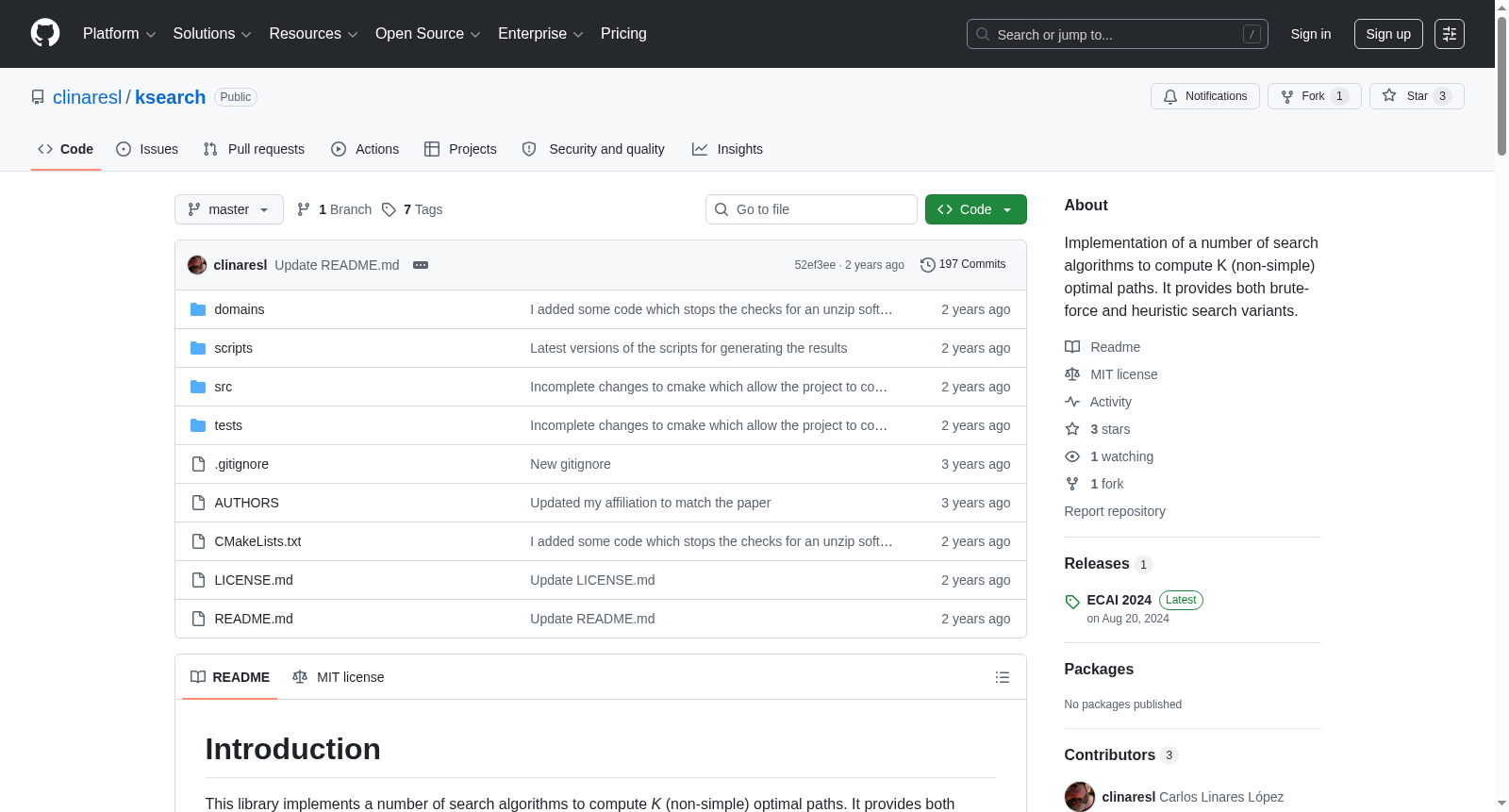Viewport: 1509px width, 812px height.
Task: Click the watching eye icon
Action: 1072,456
